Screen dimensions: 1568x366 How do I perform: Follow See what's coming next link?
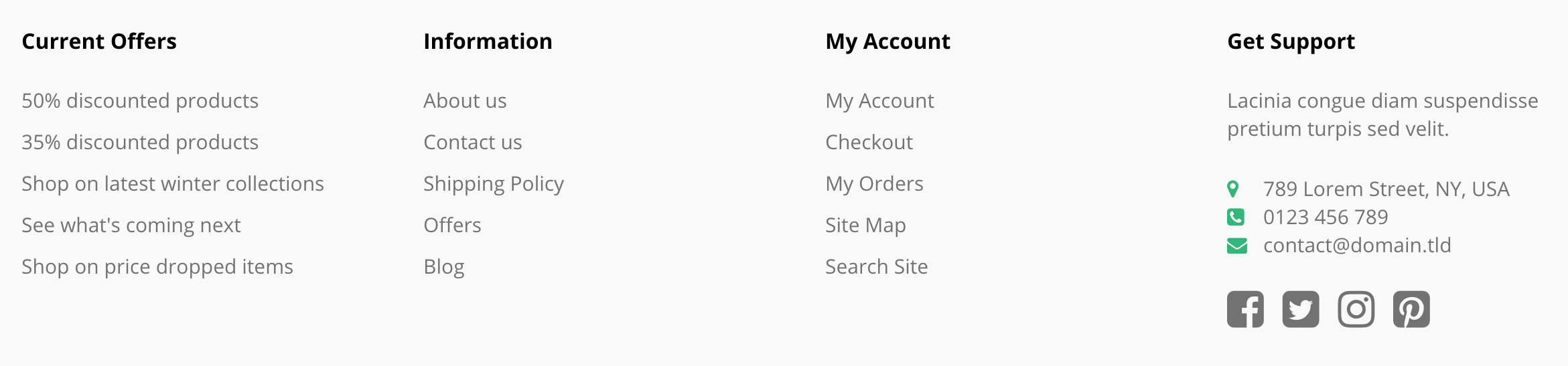(131, 225)
